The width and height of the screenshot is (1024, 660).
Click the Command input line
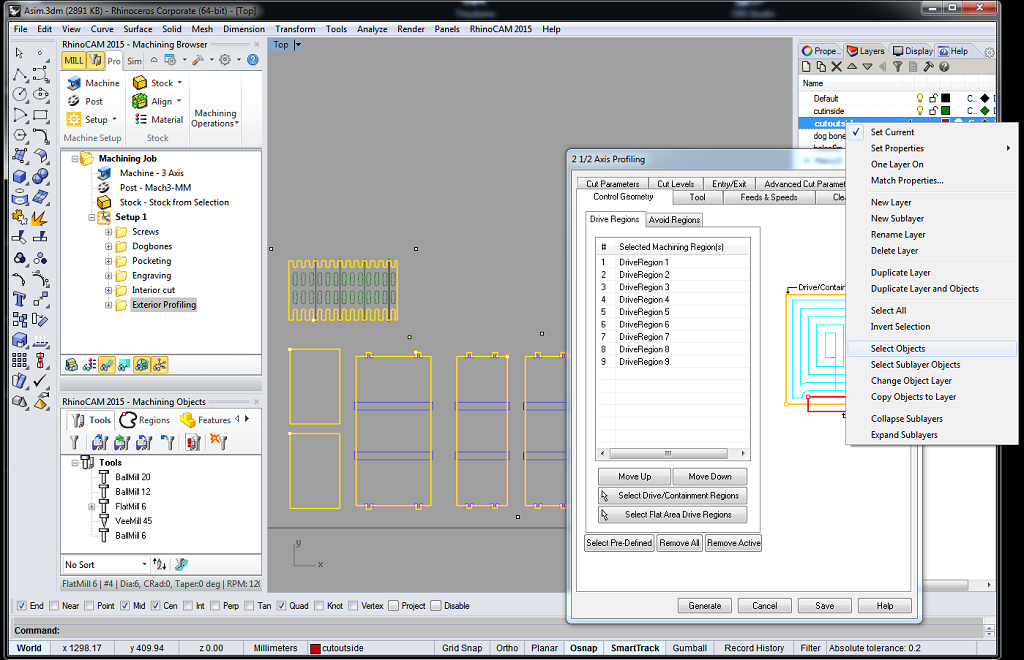[498, 631]
